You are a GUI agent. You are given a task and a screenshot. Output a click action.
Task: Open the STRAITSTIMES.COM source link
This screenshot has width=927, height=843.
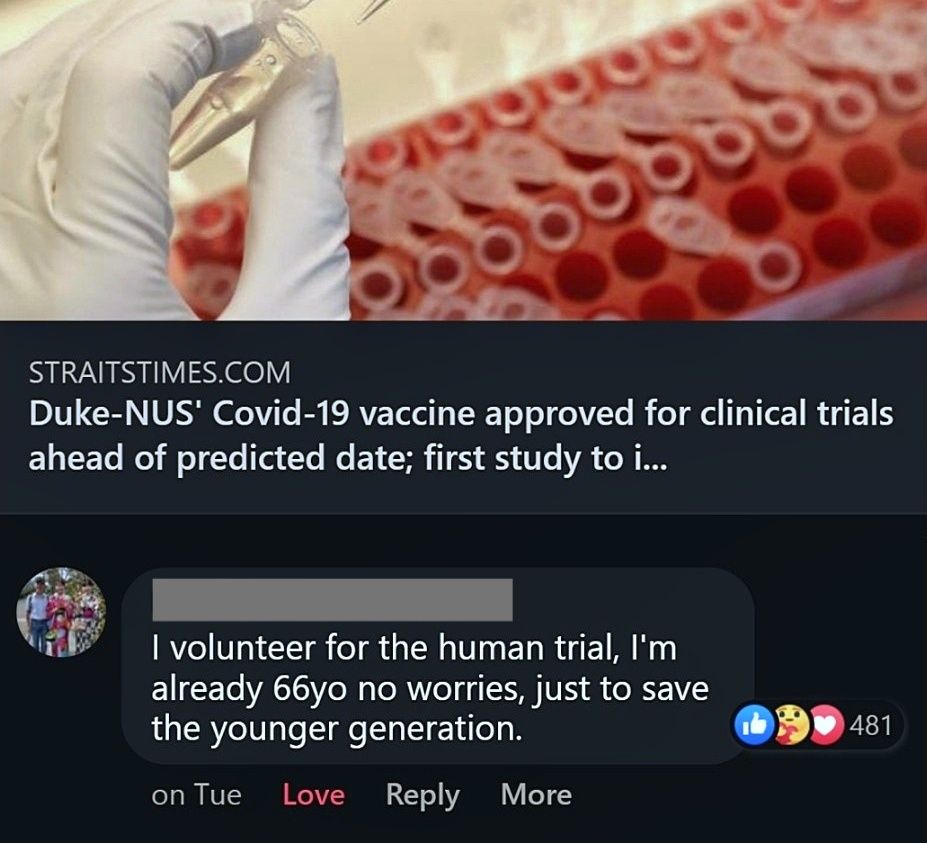click(x=160, y=373)
